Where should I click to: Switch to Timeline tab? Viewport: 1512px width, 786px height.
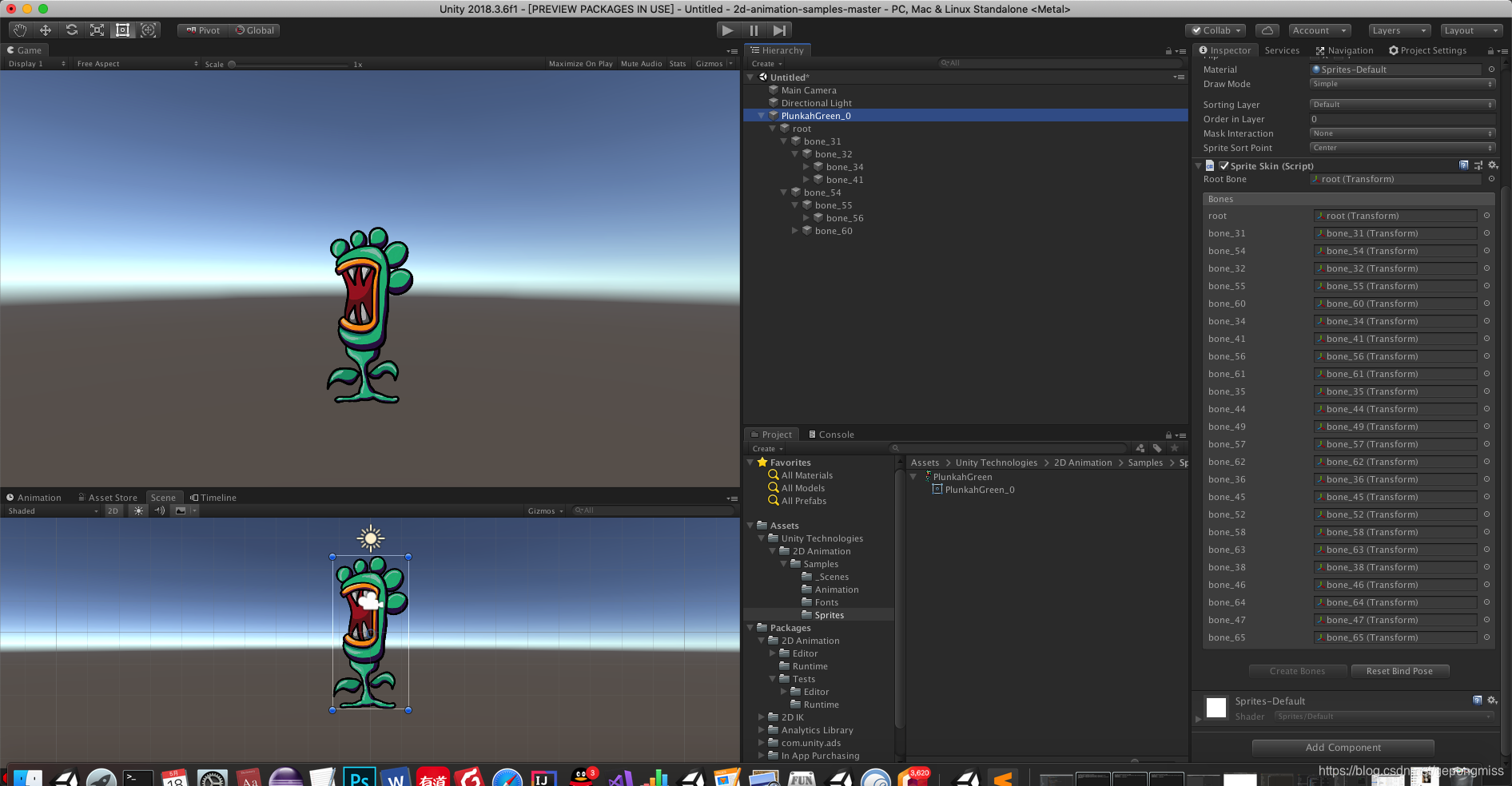(213, 498)
